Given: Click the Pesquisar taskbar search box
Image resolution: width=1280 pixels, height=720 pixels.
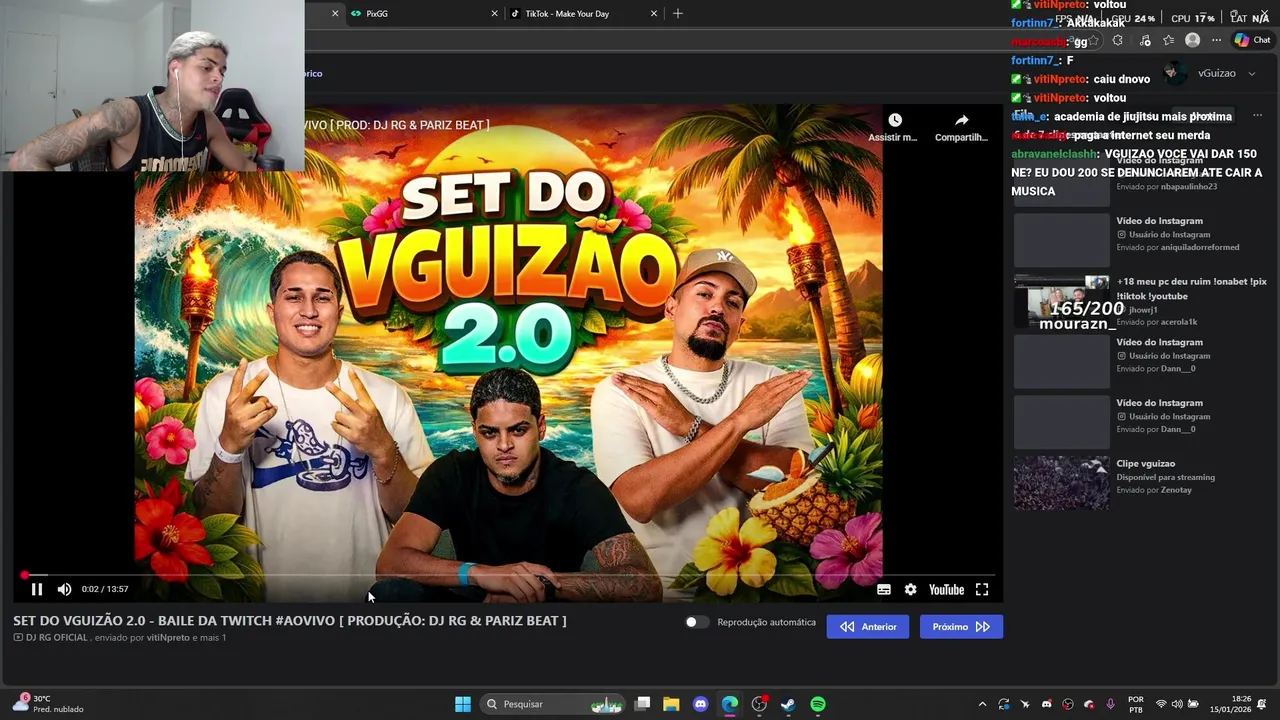Looking at the screenshot, I should tap(554, 704).
